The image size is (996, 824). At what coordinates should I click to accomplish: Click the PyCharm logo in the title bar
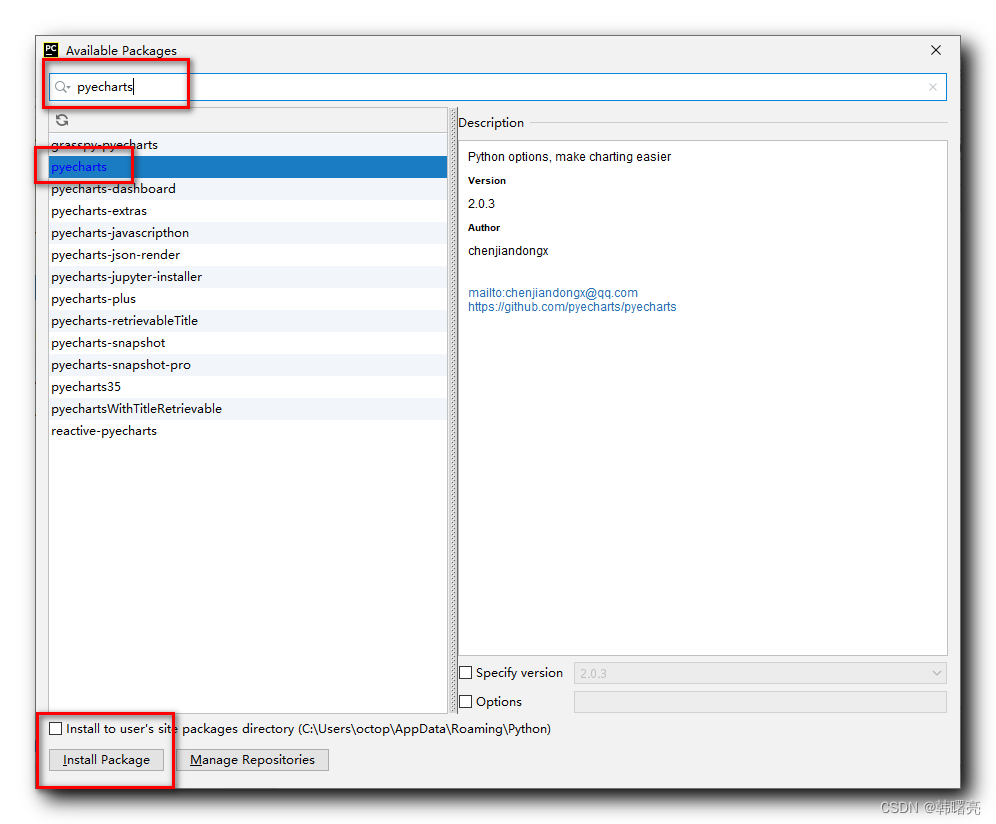pos(51,50)
